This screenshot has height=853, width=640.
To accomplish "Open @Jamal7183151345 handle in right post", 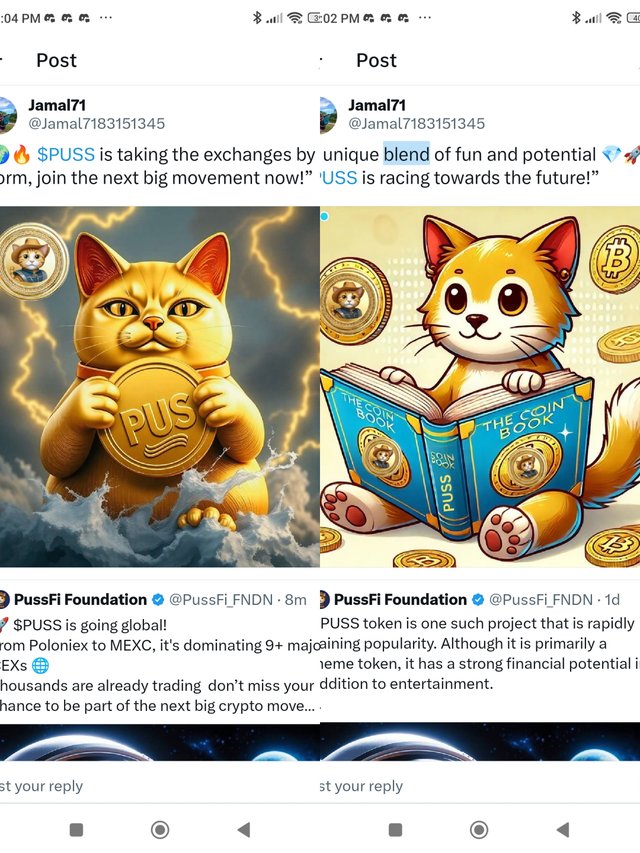I will (416, 123).
